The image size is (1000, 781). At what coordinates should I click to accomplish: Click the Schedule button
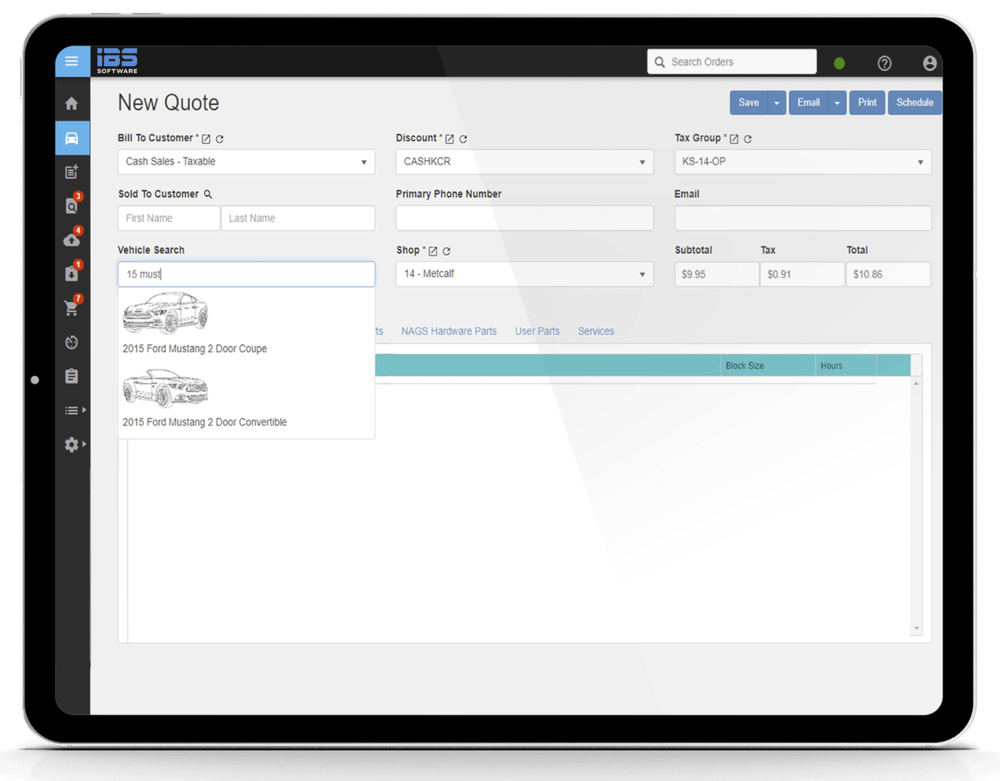point(915,103)
